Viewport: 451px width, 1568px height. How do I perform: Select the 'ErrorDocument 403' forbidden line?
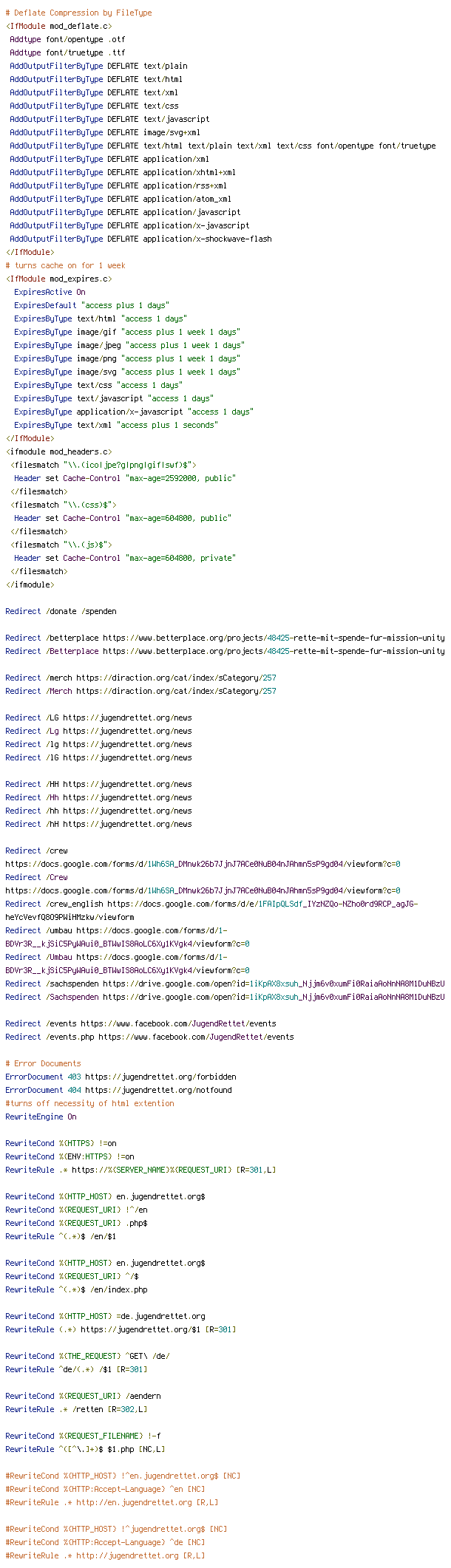click(x=121, y=1077)
